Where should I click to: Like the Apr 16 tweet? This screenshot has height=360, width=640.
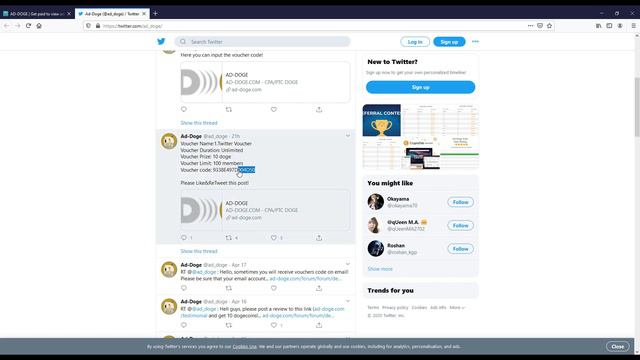273,325
